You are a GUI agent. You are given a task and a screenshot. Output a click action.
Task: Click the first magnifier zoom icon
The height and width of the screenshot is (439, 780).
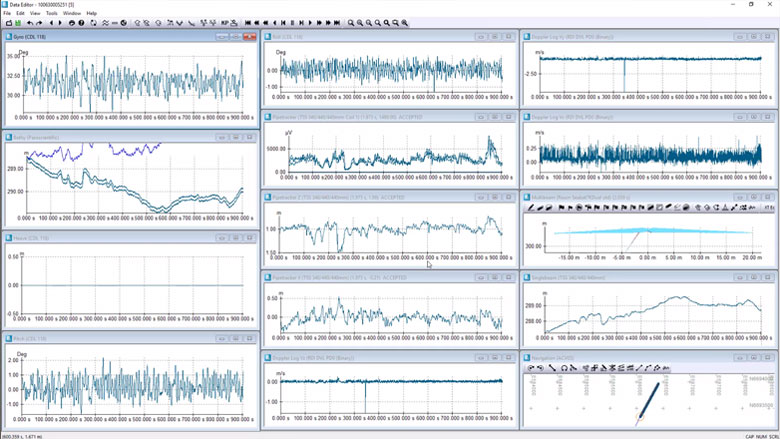[x=351, y=22]
